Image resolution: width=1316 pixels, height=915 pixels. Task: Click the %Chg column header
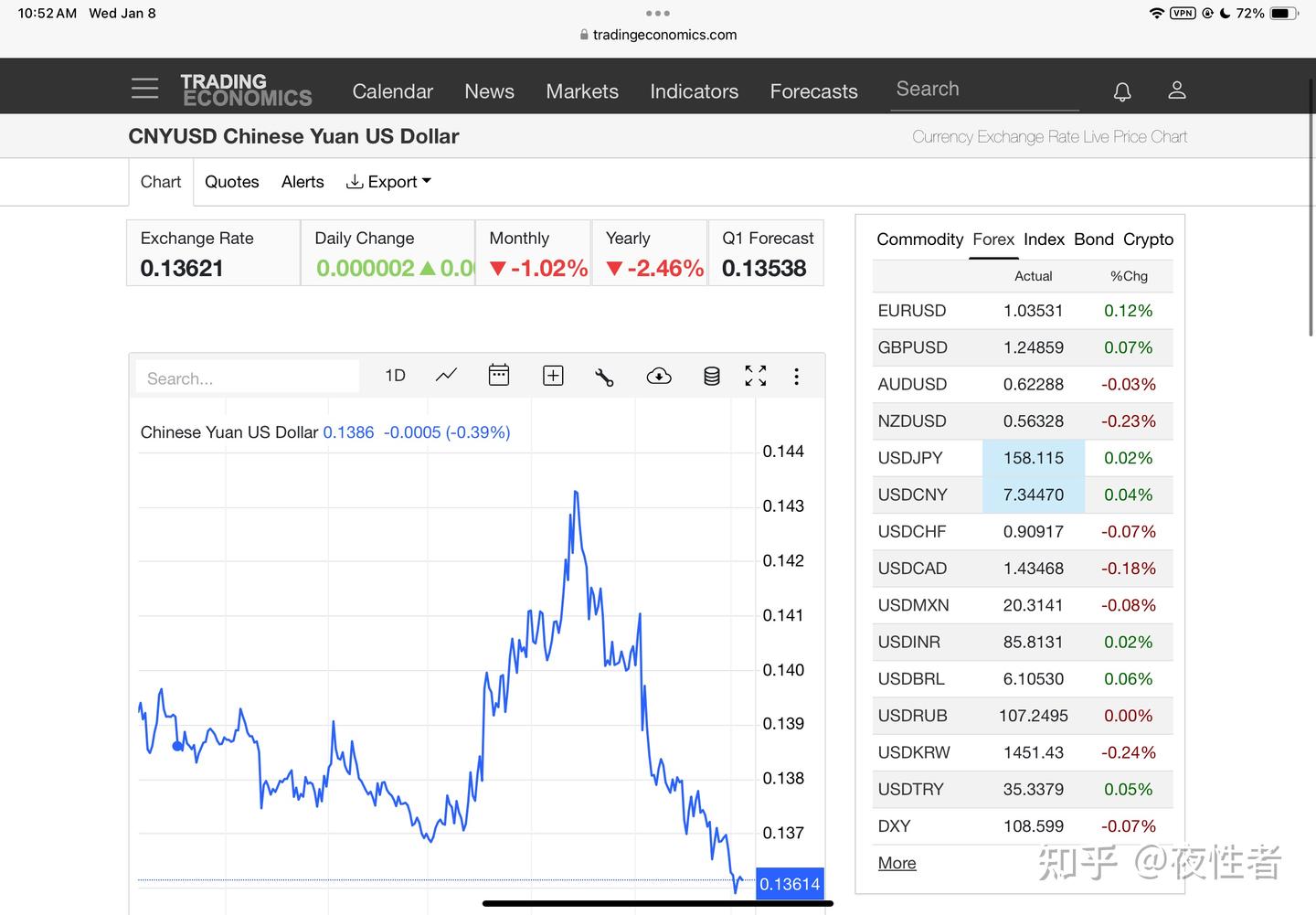pyautogui.click(x=1129, y=276)
